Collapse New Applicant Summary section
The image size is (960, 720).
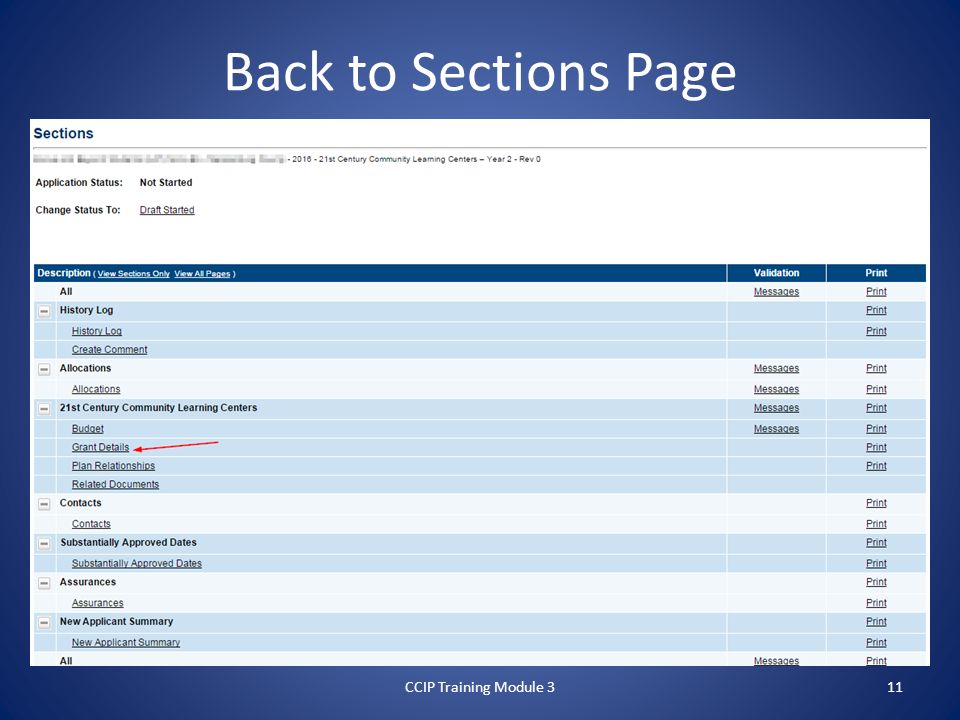click(x=44, y=623)
